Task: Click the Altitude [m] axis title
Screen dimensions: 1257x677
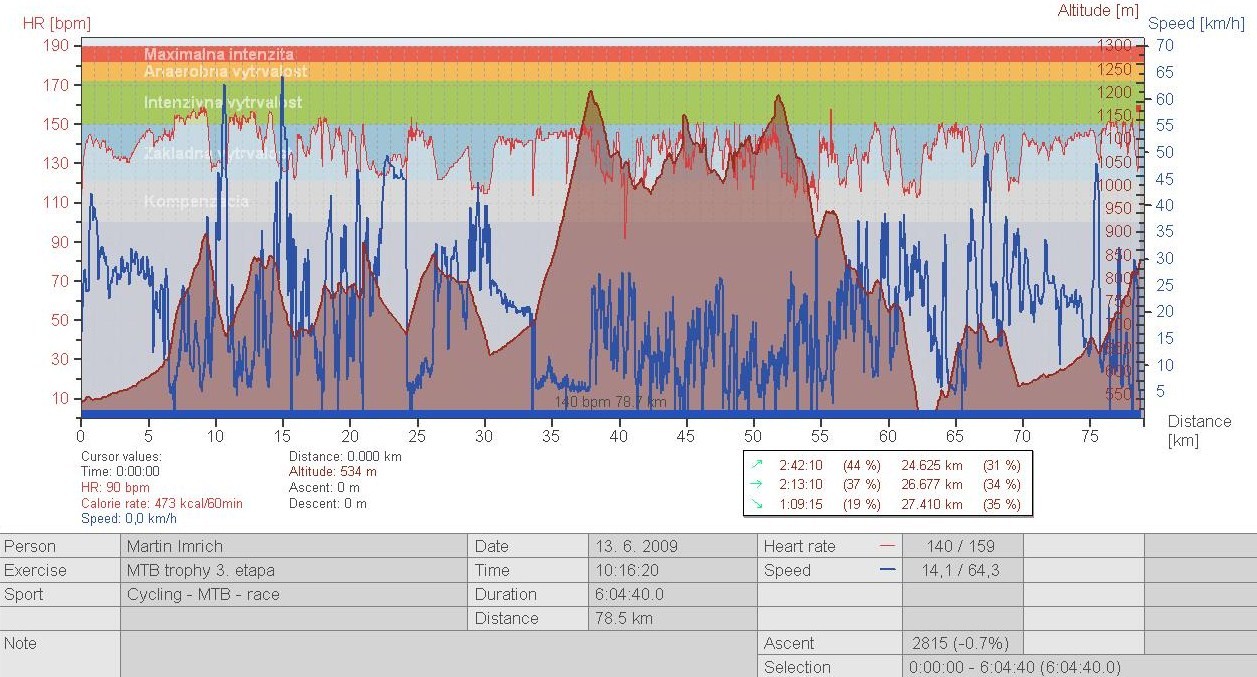Action: tap(1098, 10)
